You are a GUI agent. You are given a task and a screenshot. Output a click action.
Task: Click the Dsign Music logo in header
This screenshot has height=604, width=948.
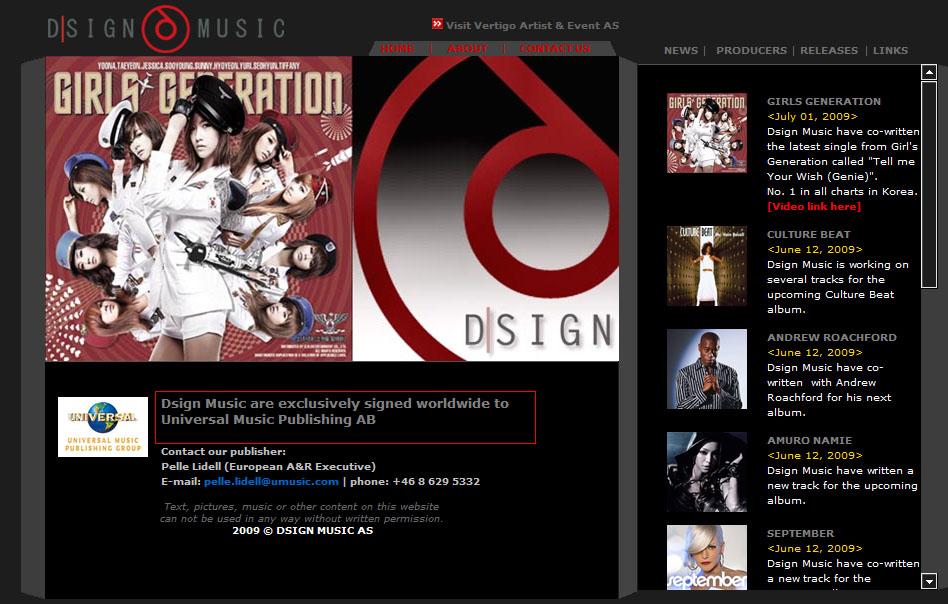pos(166,28)
